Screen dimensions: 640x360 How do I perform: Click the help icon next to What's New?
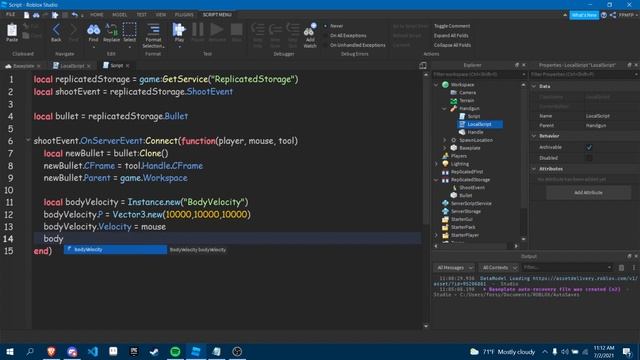604,15
